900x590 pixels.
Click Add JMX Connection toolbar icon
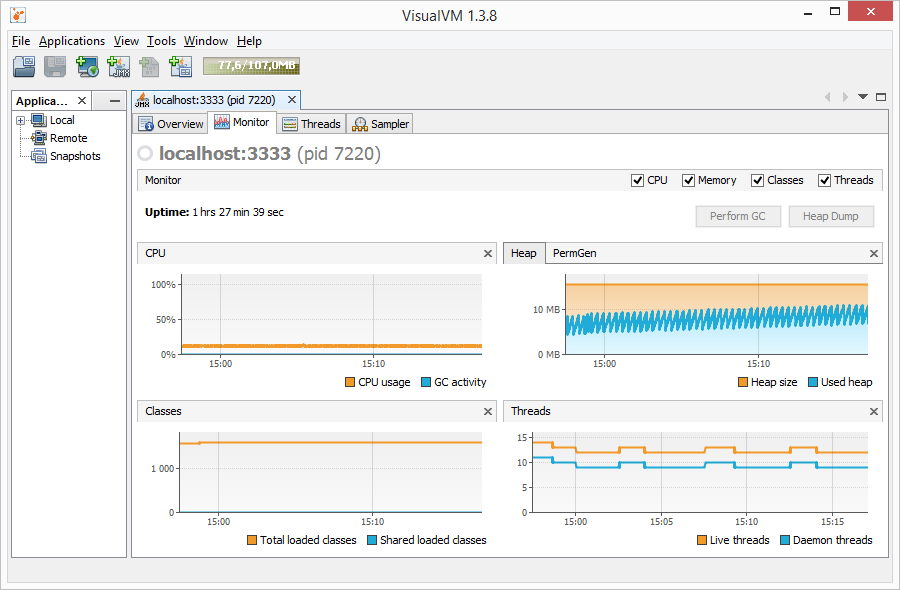pos(118,67)
